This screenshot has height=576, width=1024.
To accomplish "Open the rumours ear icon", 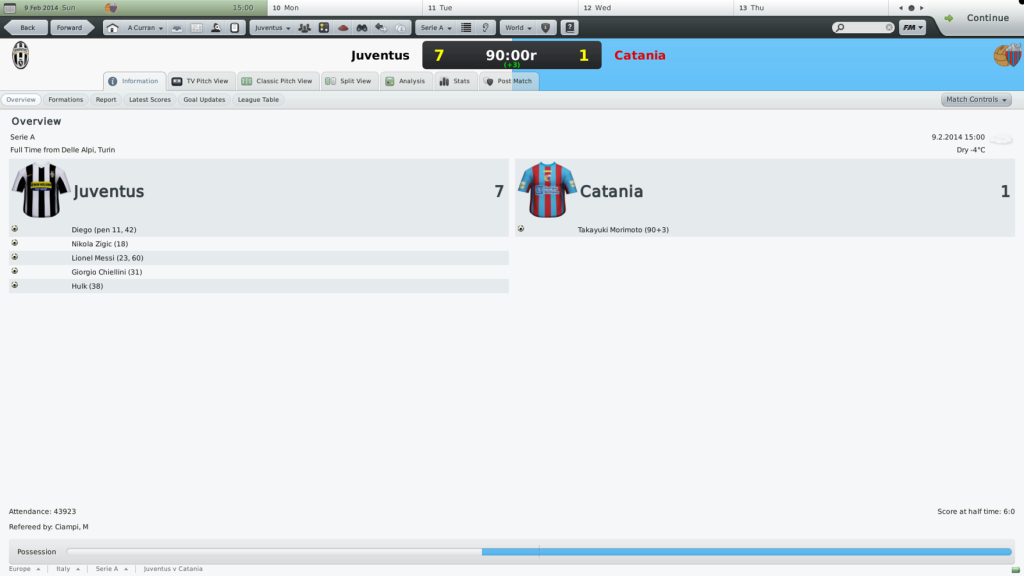I will click(x=485, y=28).
